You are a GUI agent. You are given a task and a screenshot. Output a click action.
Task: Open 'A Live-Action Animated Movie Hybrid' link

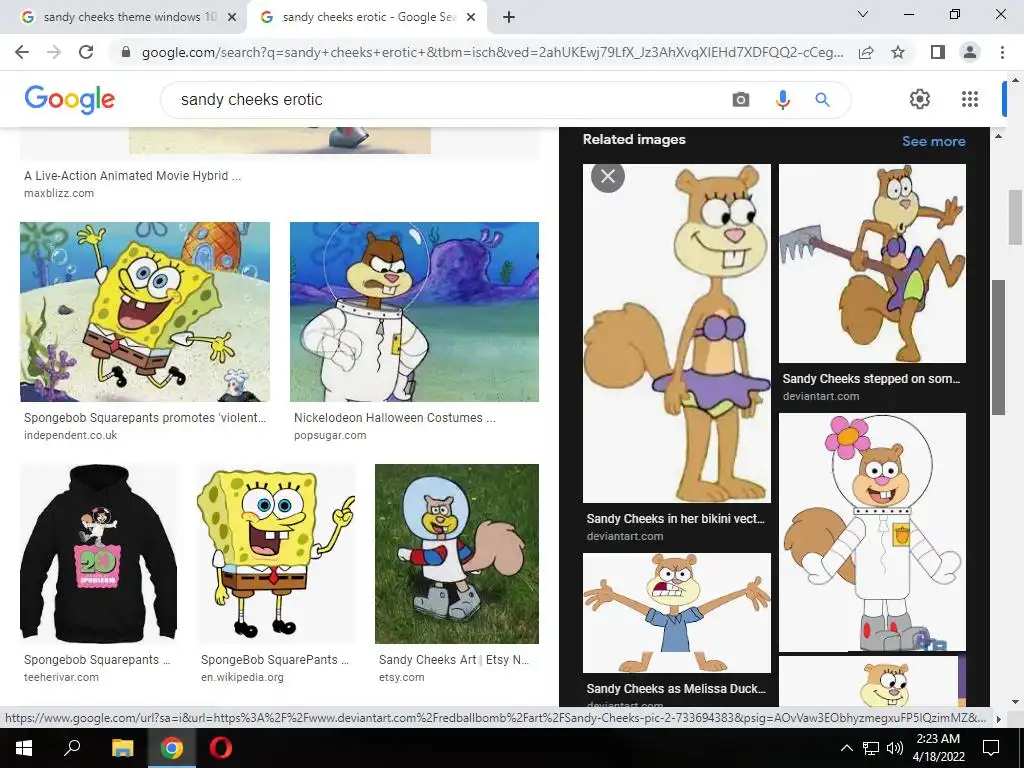tap(133, 176)
